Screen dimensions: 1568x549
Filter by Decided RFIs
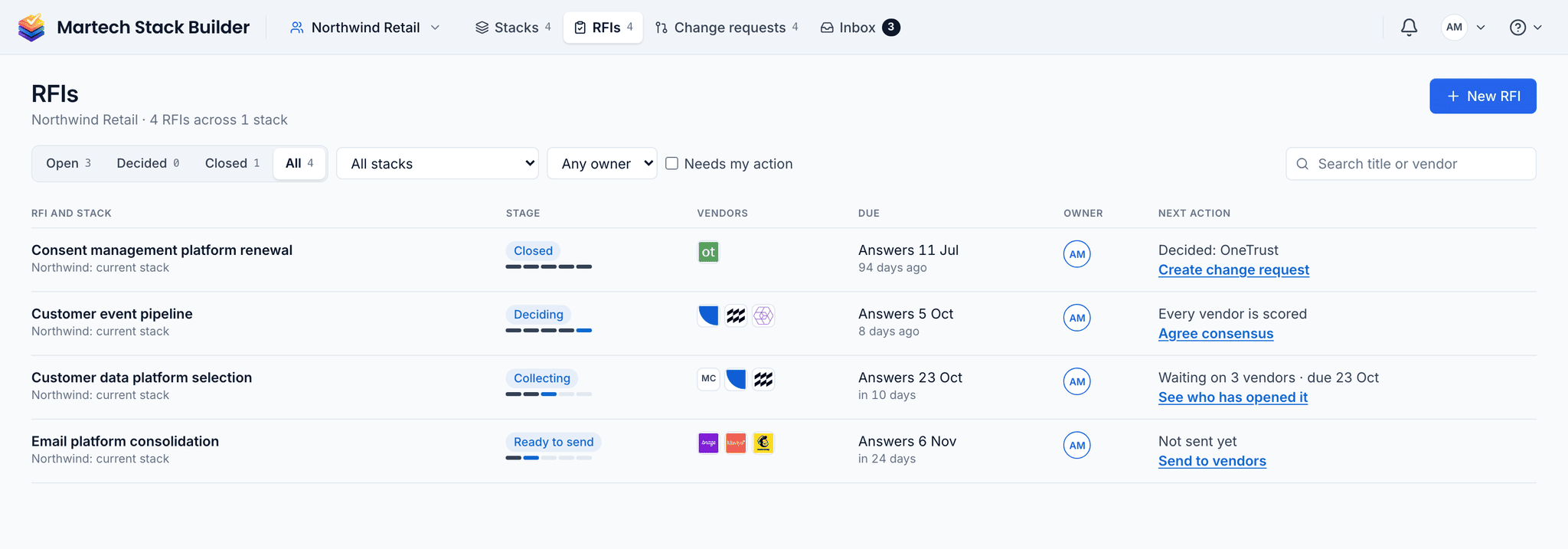(148, 163)
